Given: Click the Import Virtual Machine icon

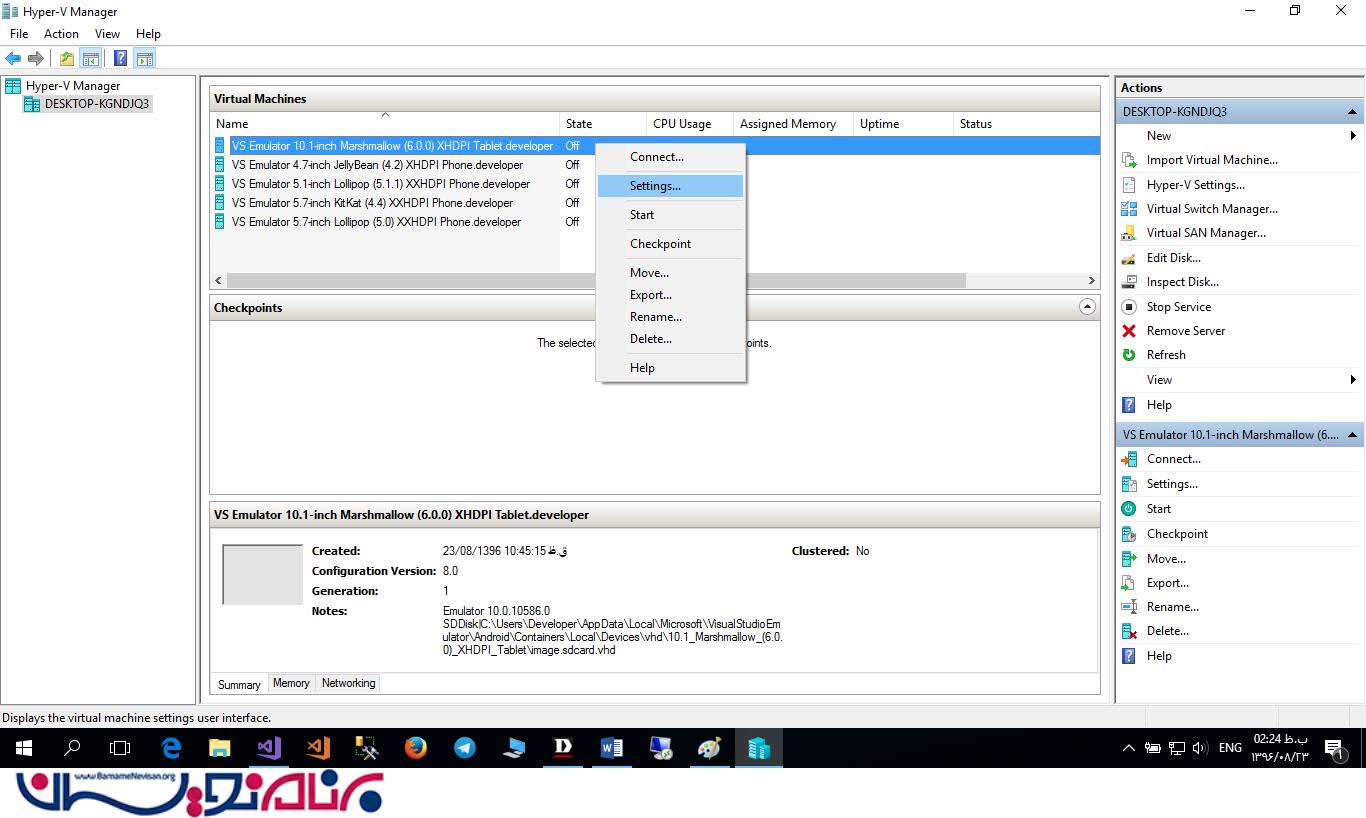Looking at the screenshot, I should coord(1129,160).
